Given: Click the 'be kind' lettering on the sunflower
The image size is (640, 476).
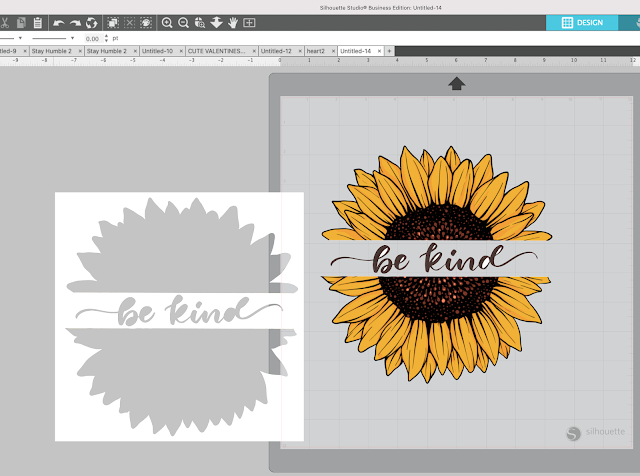Looking at the screenshot, I should click(434, 259).
